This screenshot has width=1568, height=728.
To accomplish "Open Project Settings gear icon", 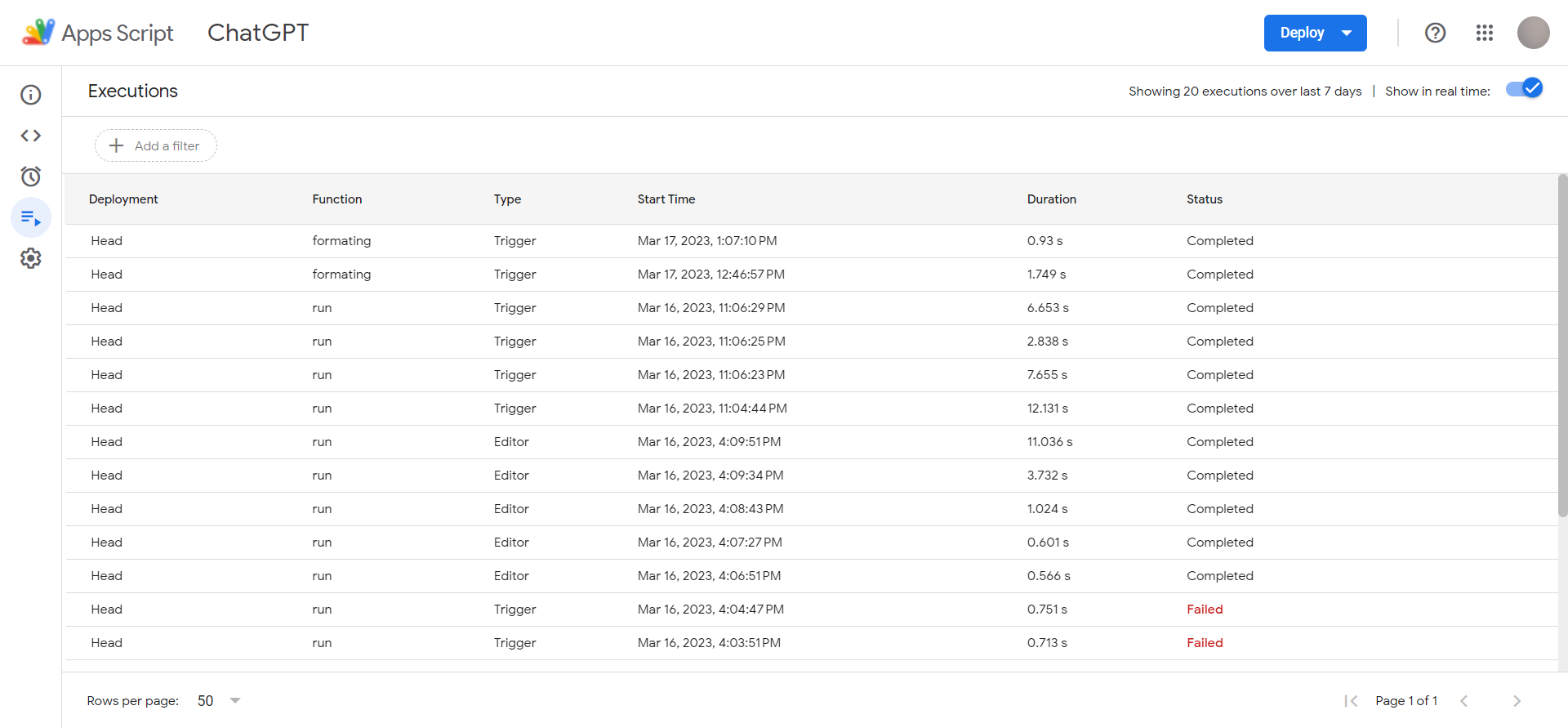I will (x=31, y=258).
